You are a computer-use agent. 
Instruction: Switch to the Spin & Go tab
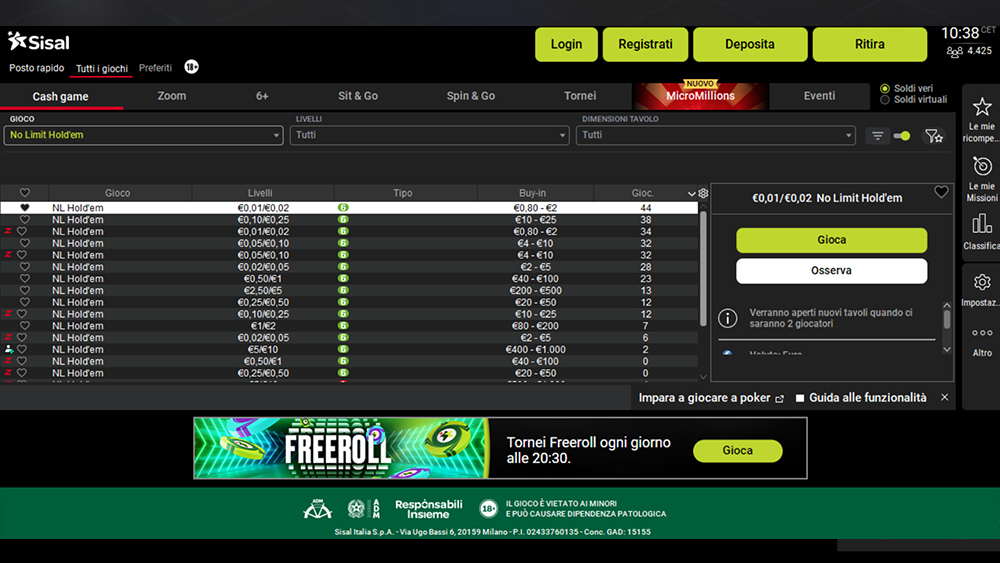pyautogui.click(x=471, y=96)
